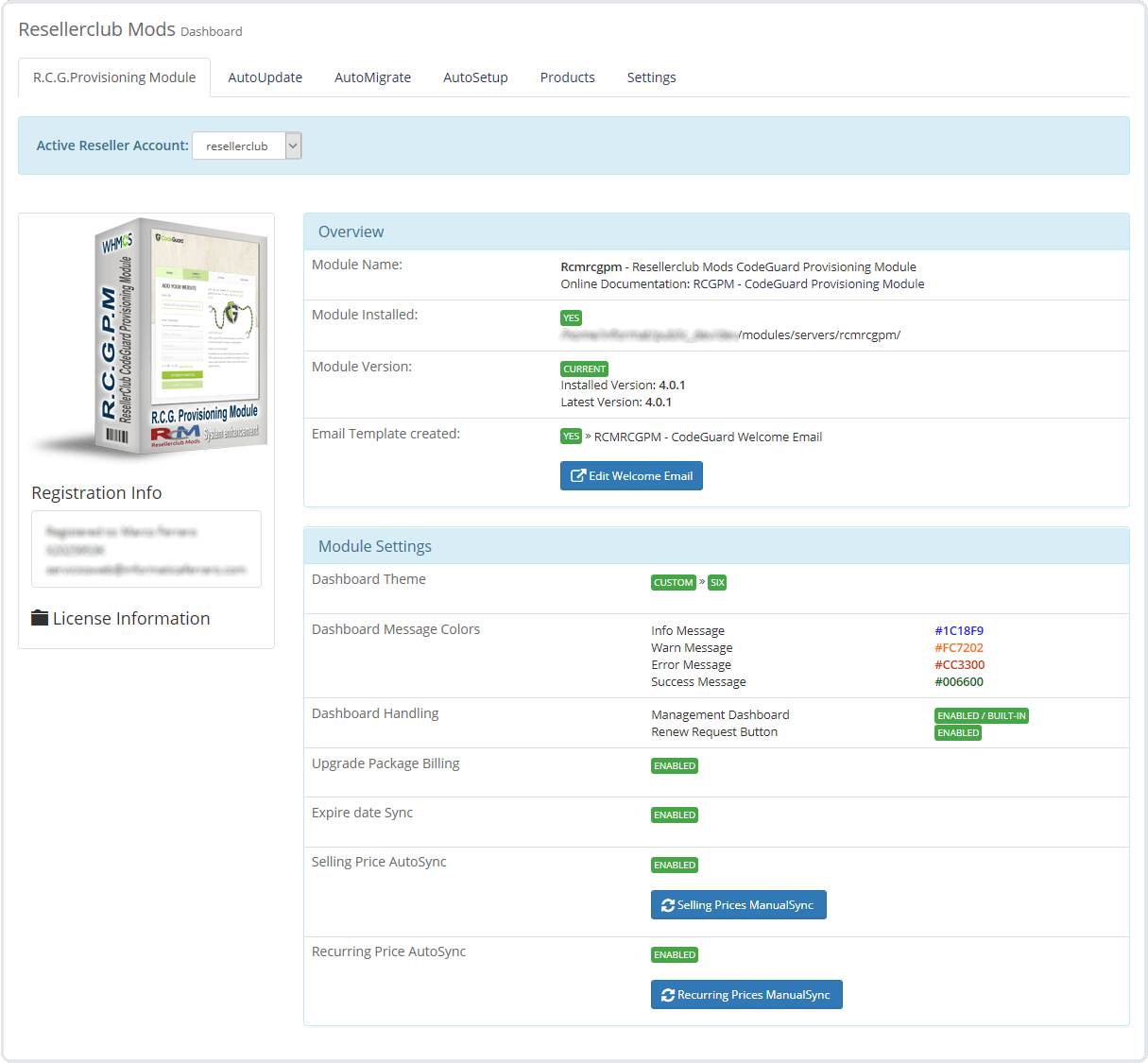Click the Registration Info heading

[96, 492]
